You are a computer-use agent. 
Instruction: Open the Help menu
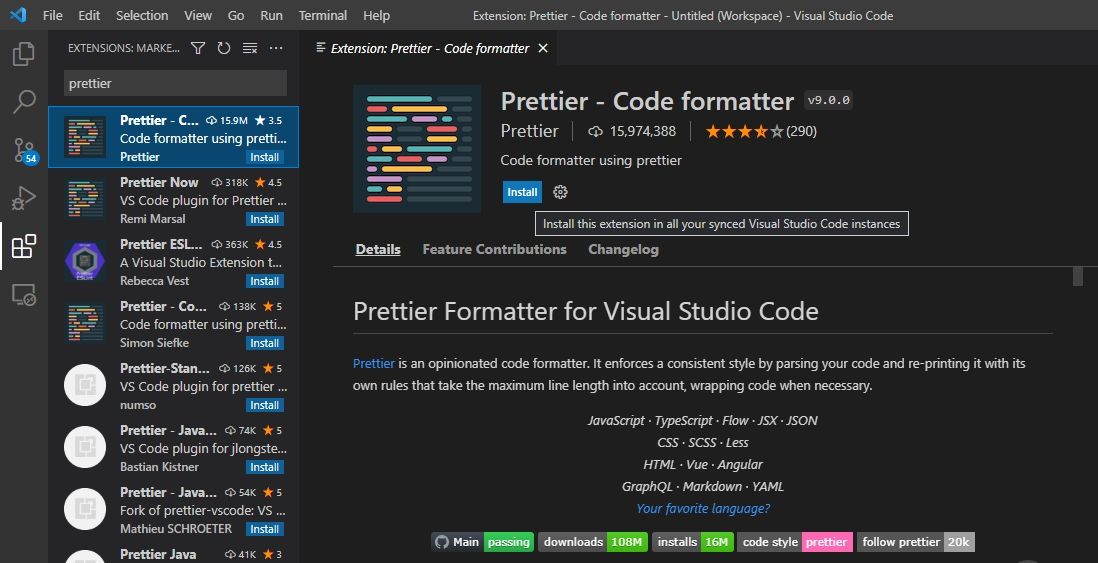coord(377,15)
